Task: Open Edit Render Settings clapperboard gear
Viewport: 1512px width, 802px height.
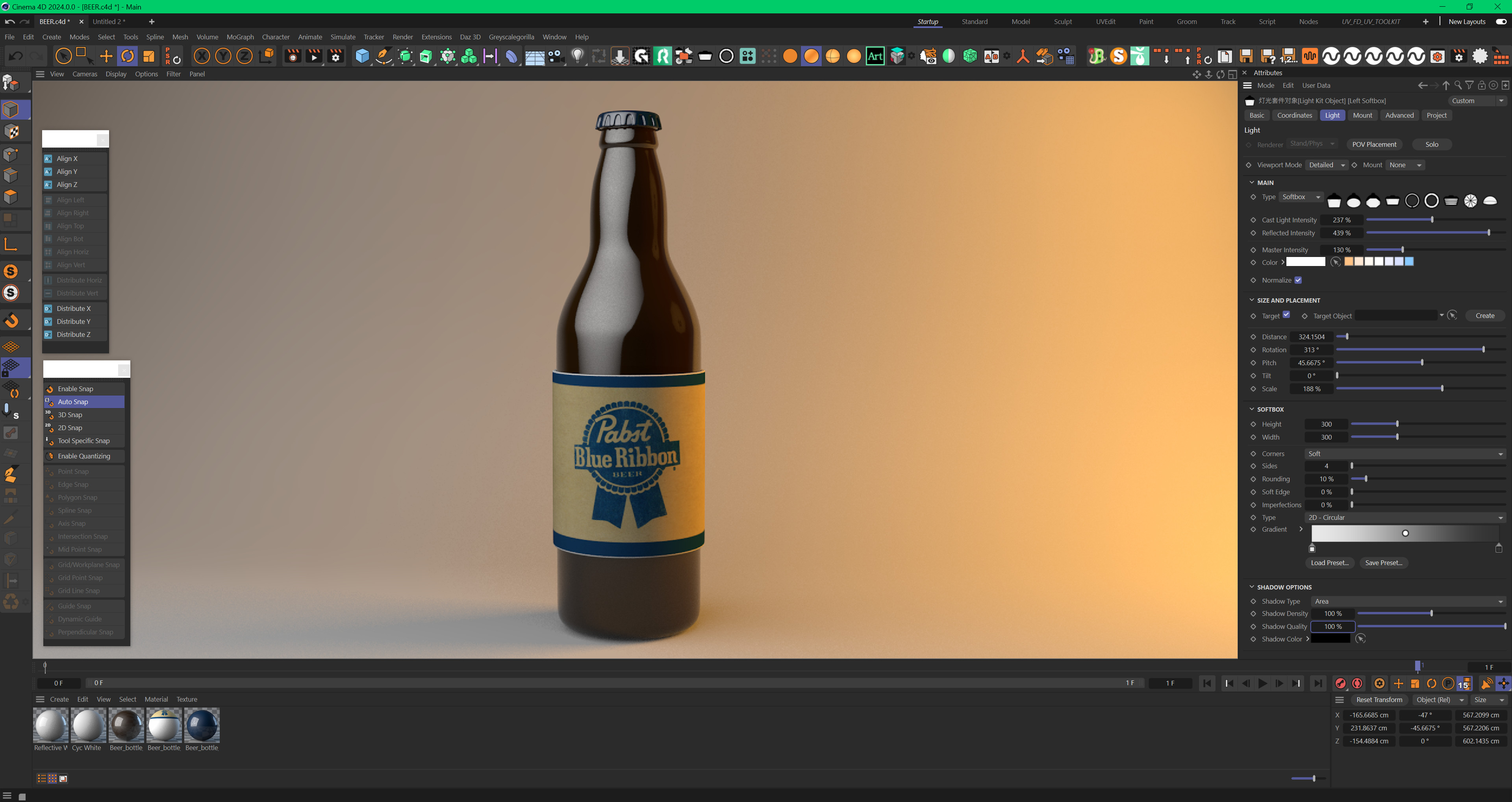Action: pyautogui.click(x=336, y=56)
